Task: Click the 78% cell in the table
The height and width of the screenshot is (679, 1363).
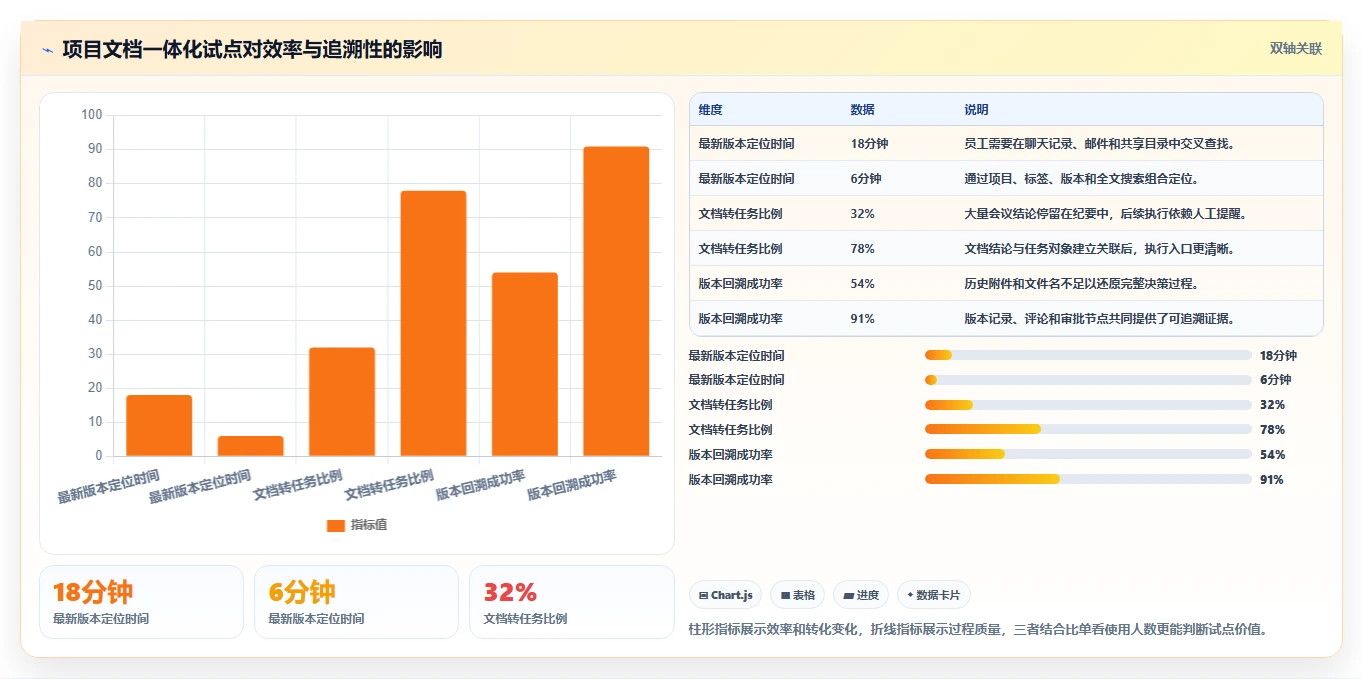Action: (863, 249)
